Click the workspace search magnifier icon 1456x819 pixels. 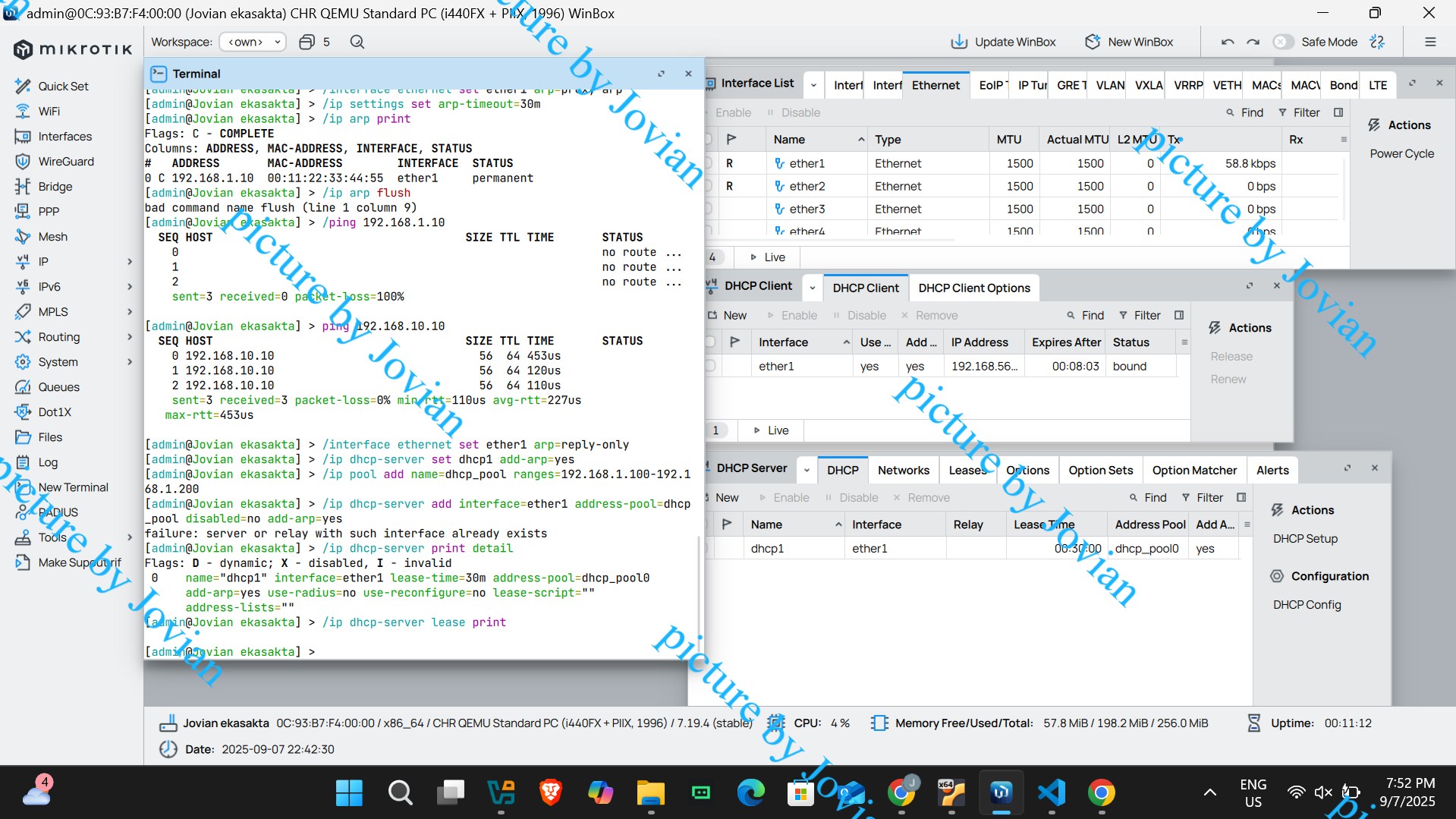click(357, 42)
